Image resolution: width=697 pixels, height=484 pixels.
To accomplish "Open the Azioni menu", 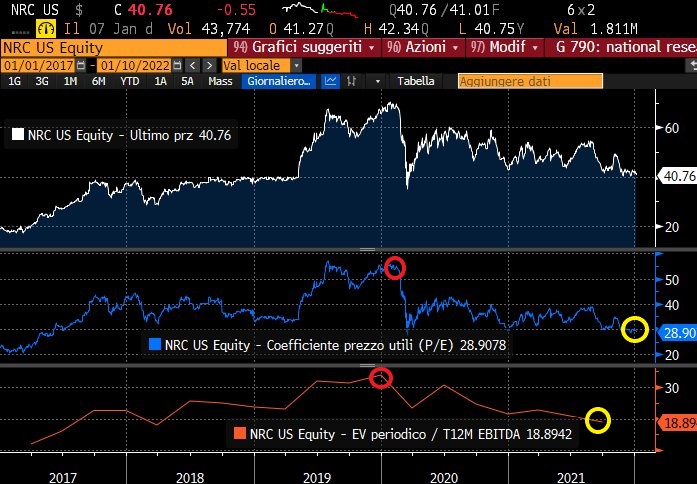I will 422,47.
